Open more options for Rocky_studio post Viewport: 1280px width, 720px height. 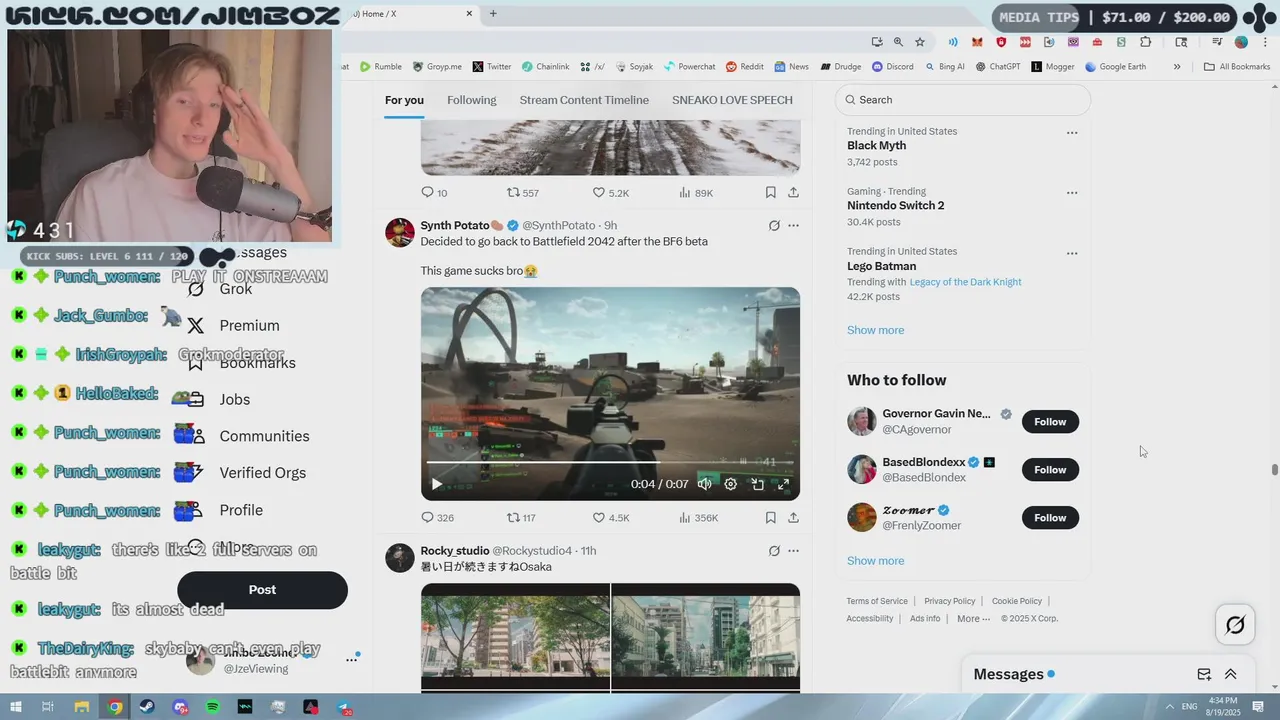click(x=793, y=551)
